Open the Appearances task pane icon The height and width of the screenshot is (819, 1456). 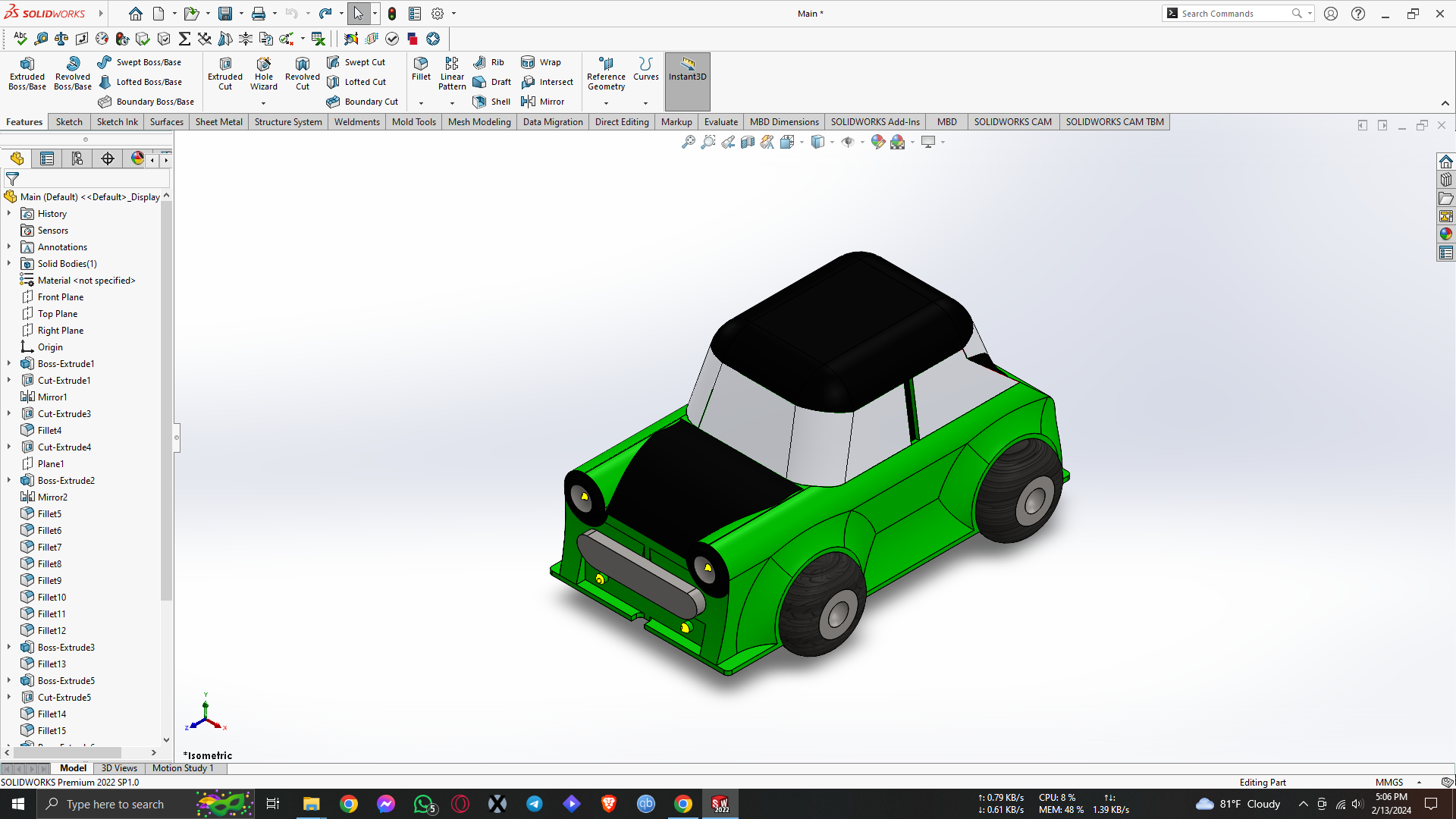(1446, 234)
